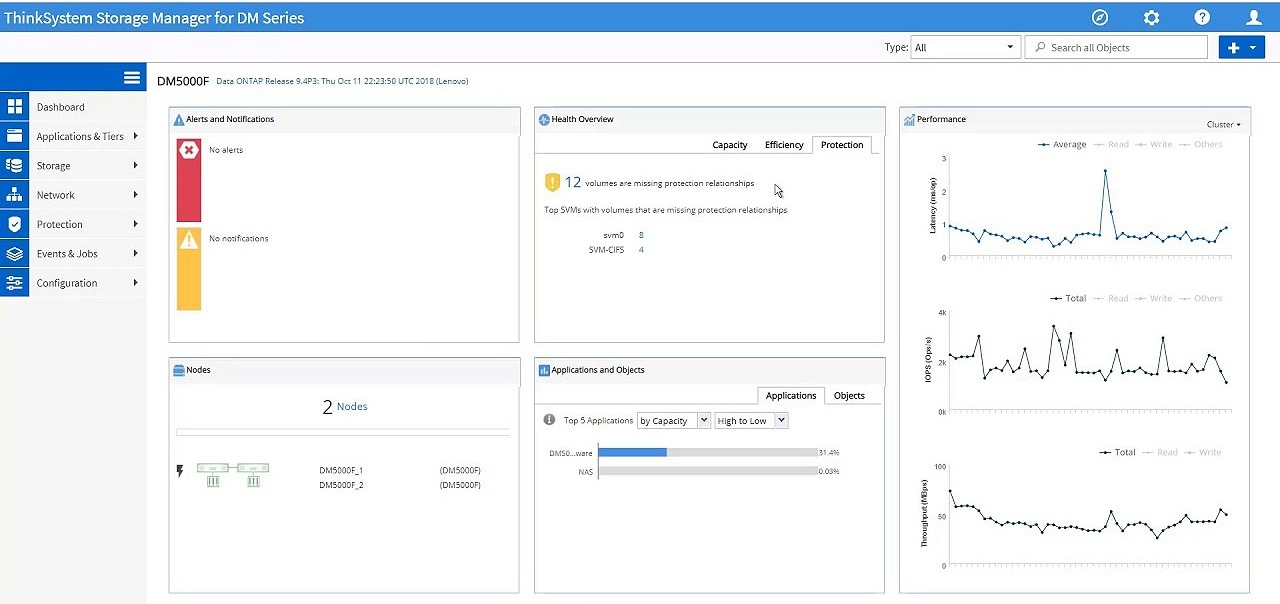Switch to the Objects tab
The image size is (1280, 604).
(x=849, y=396)
